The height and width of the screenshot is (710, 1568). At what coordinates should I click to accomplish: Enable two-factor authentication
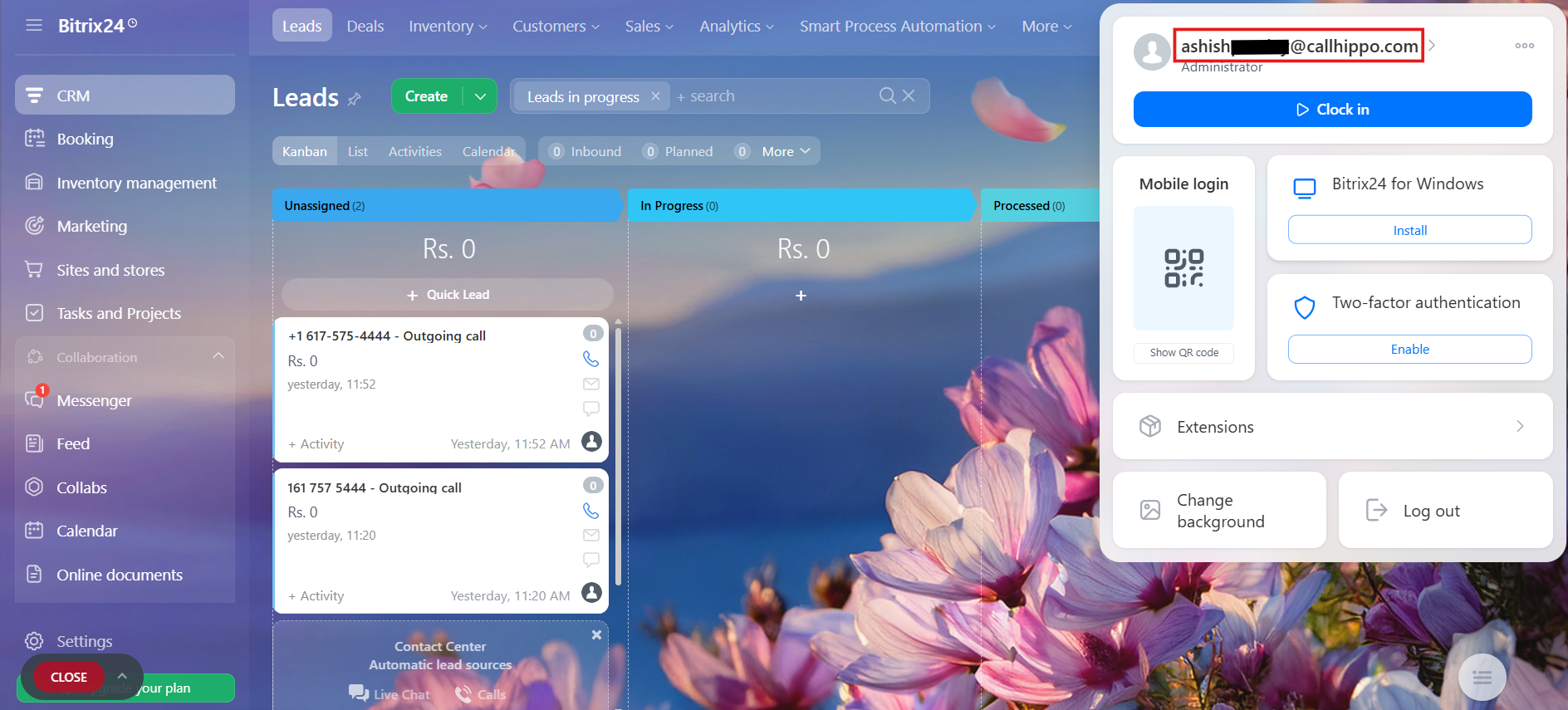1410,349
